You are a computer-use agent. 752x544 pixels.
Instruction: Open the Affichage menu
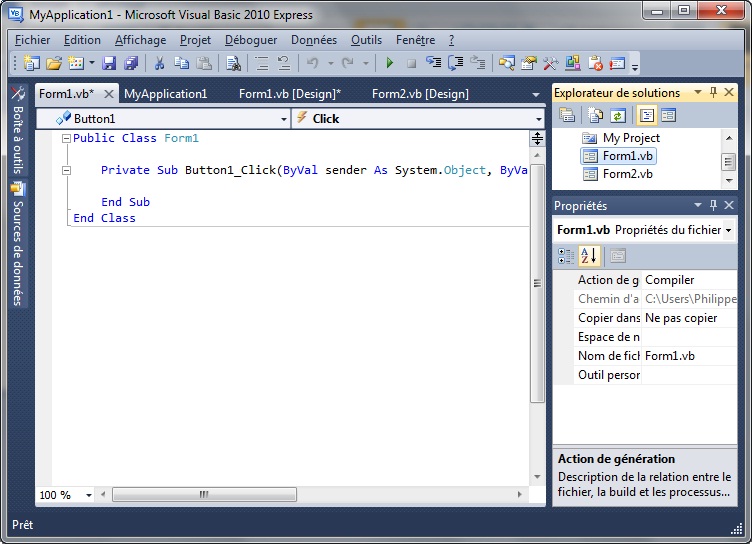tap(141, 40)
